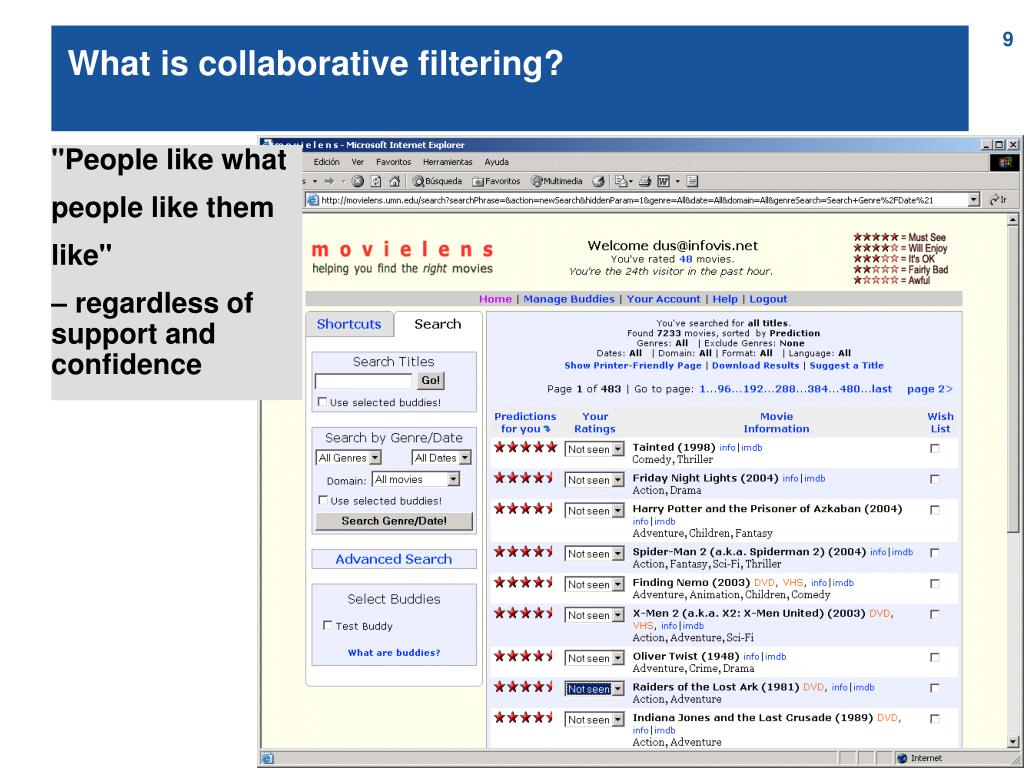Open the Manage Buddies link

click(x=569, y=299)
